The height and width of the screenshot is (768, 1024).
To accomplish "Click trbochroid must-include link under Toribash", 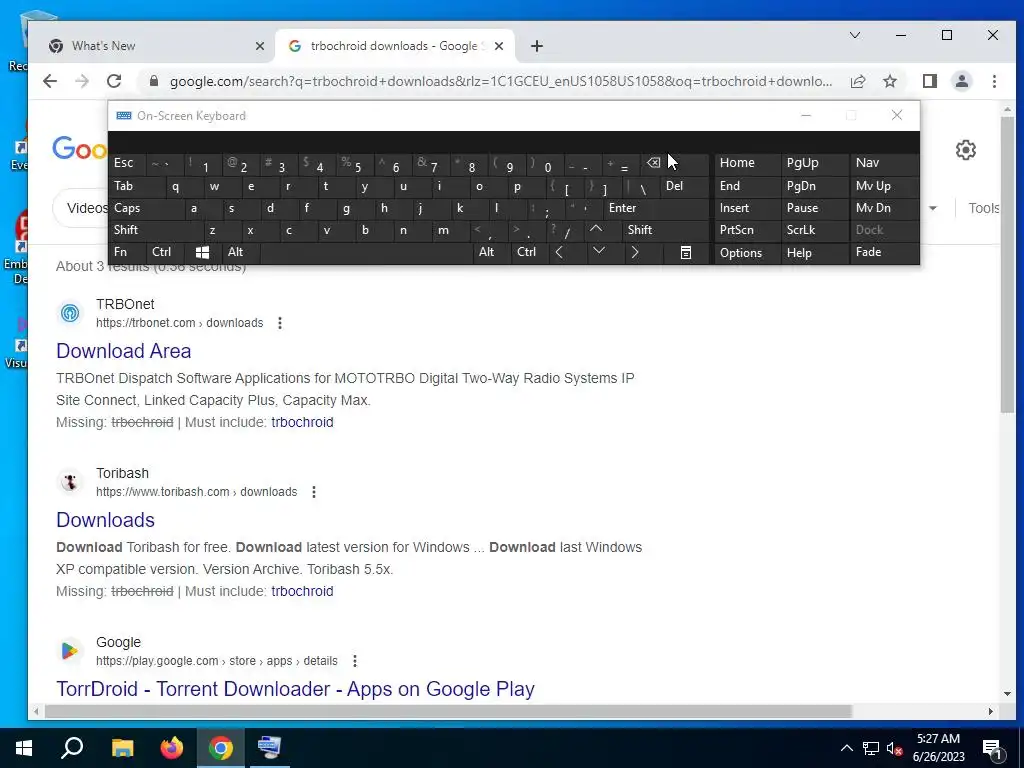I will [x=302, y=592].
